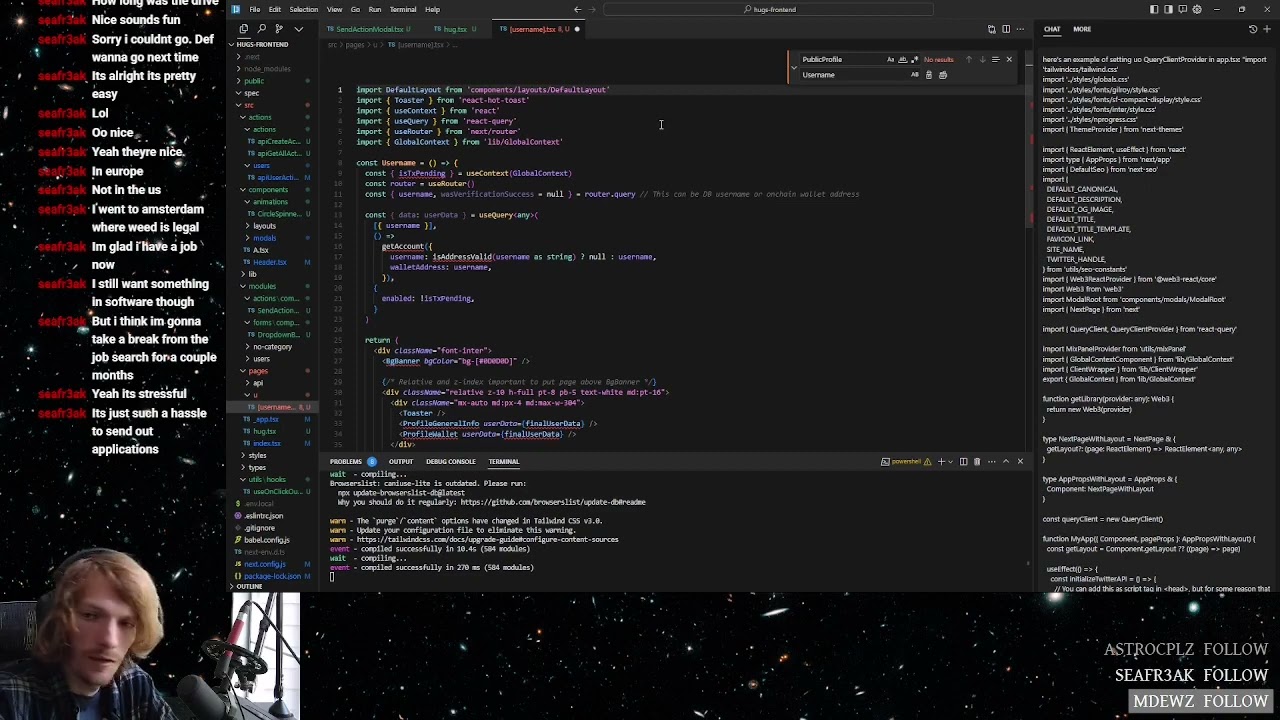1280x720 pixels.
Task: Go forward with navigation arrow
Action: [594, 9]
